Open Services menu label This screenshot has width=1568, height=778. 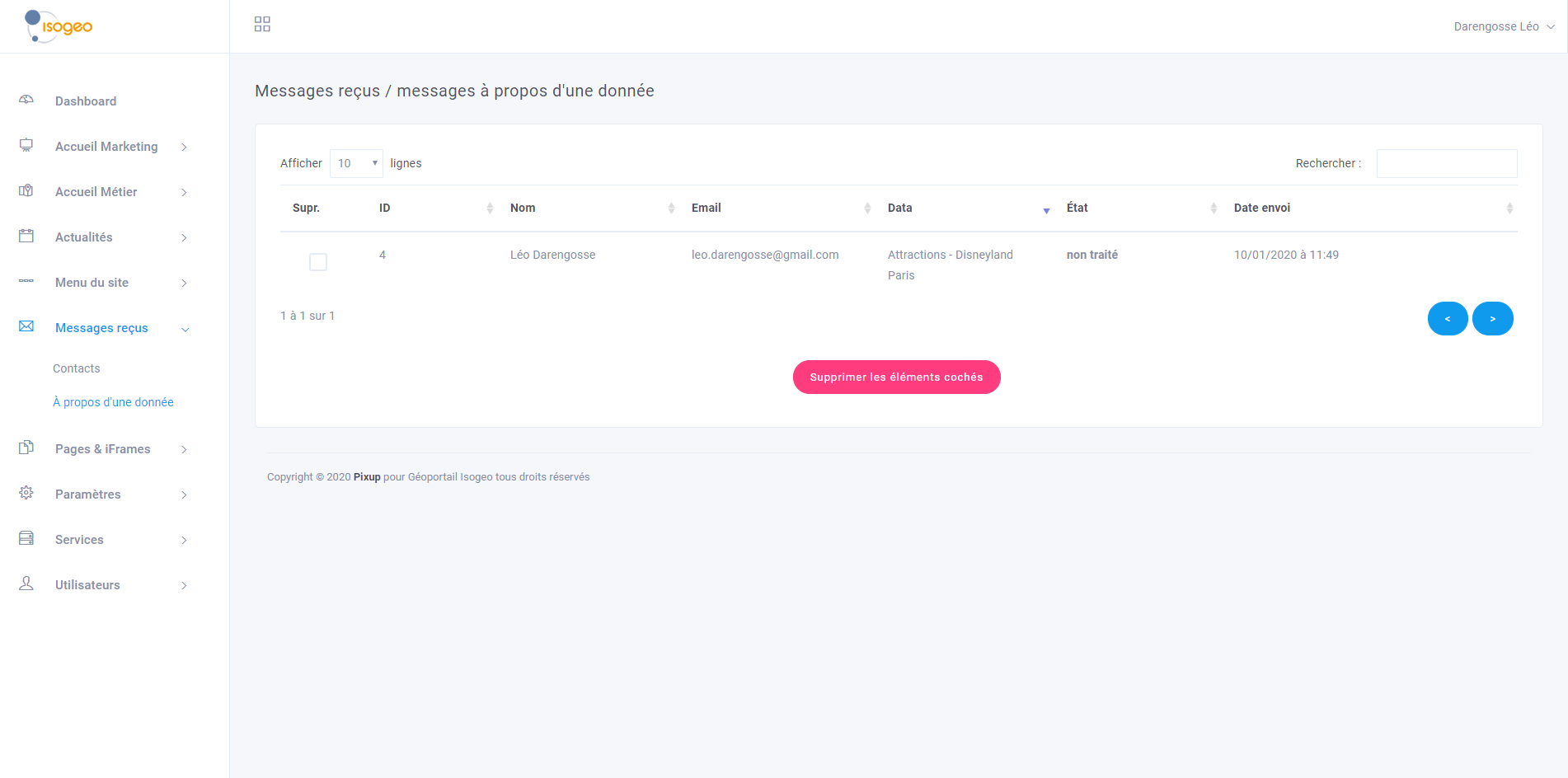79,540
